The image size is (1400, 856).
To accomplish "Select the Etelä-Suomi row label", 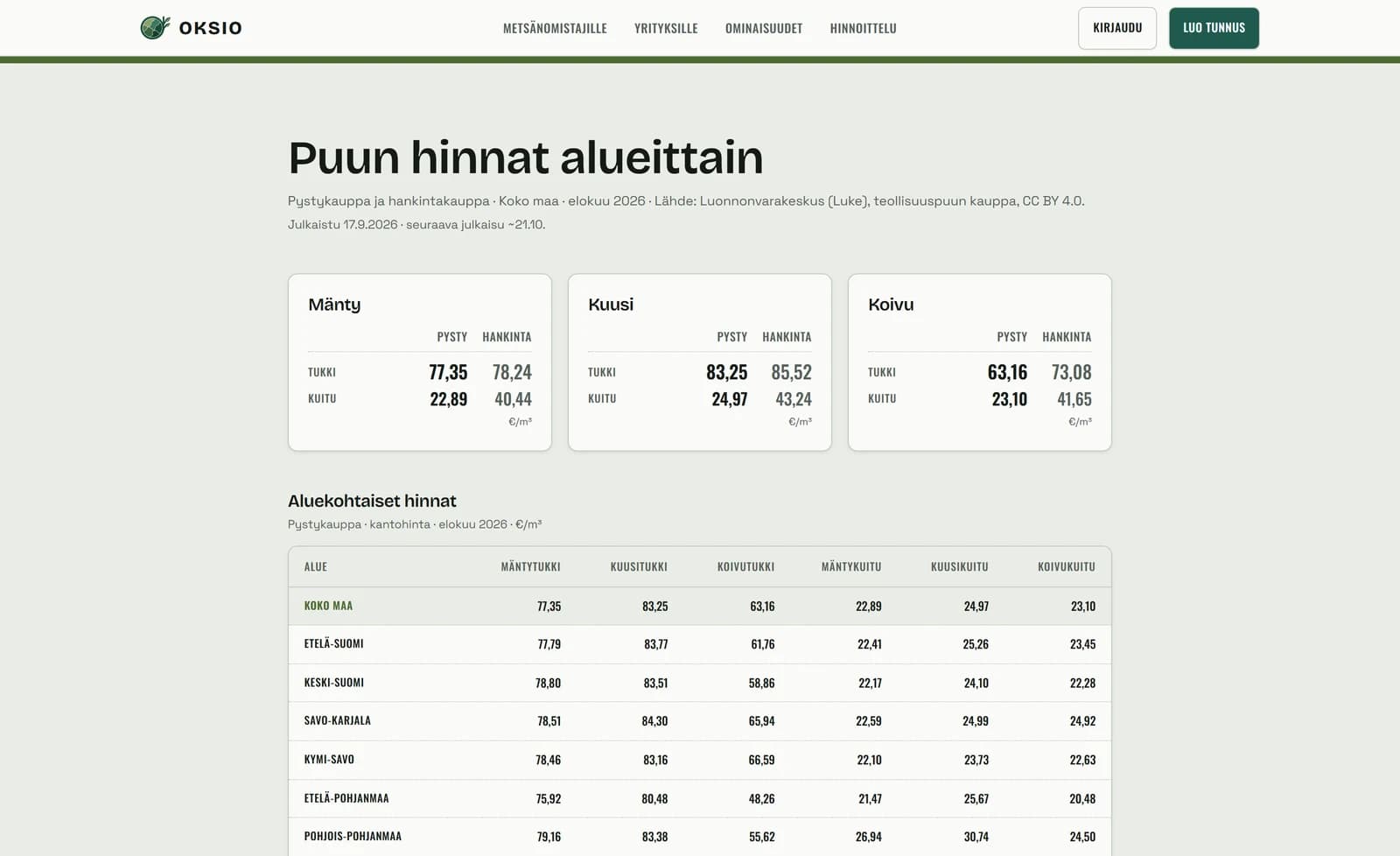I will click(333, 643).
